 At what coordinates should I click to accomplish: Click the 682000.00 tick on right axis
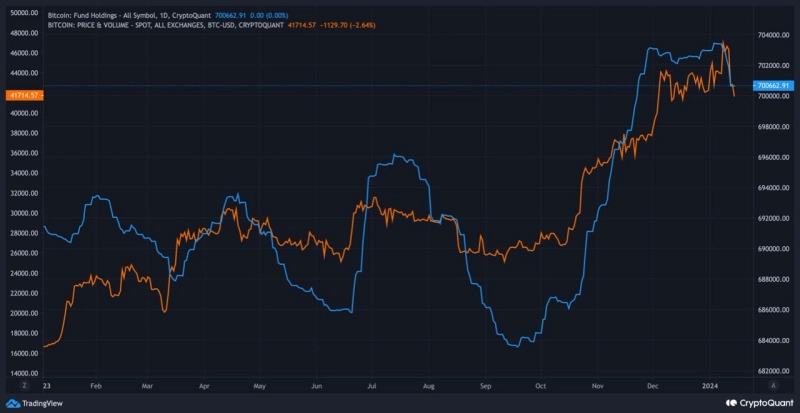pyautogui.click(x=775, y=371)
